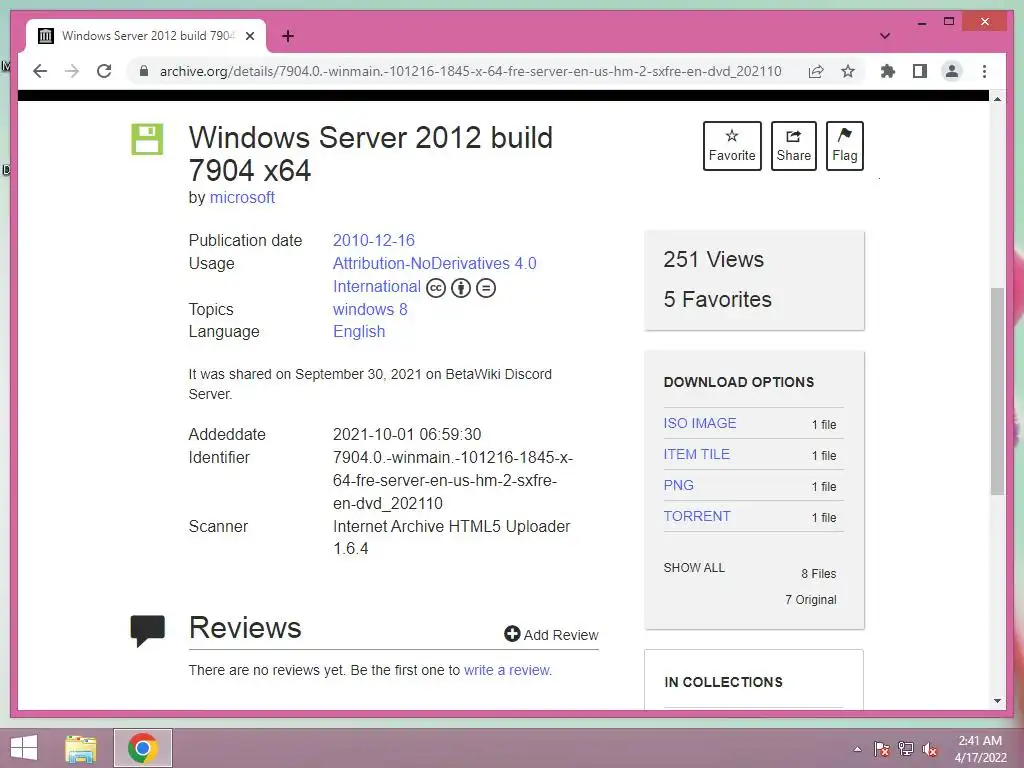
Task: Download the TORRENT file
Action: coord(696,516)
